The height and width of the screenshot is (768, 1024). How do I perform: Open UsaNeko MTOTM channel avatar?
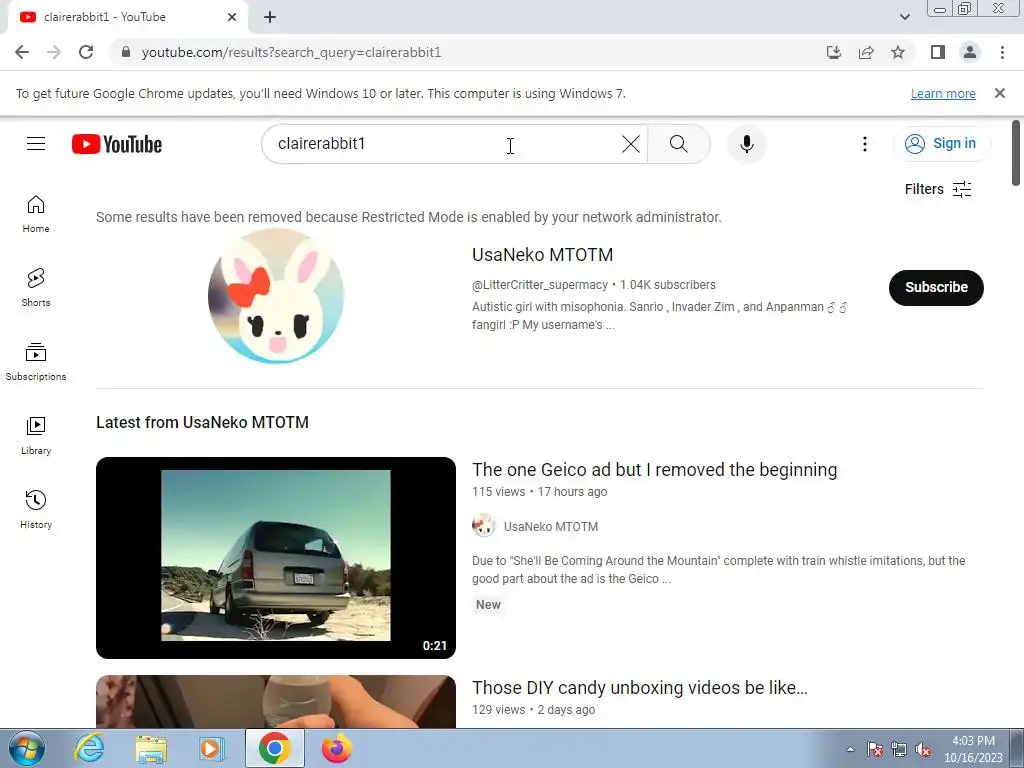click(276, 296)
